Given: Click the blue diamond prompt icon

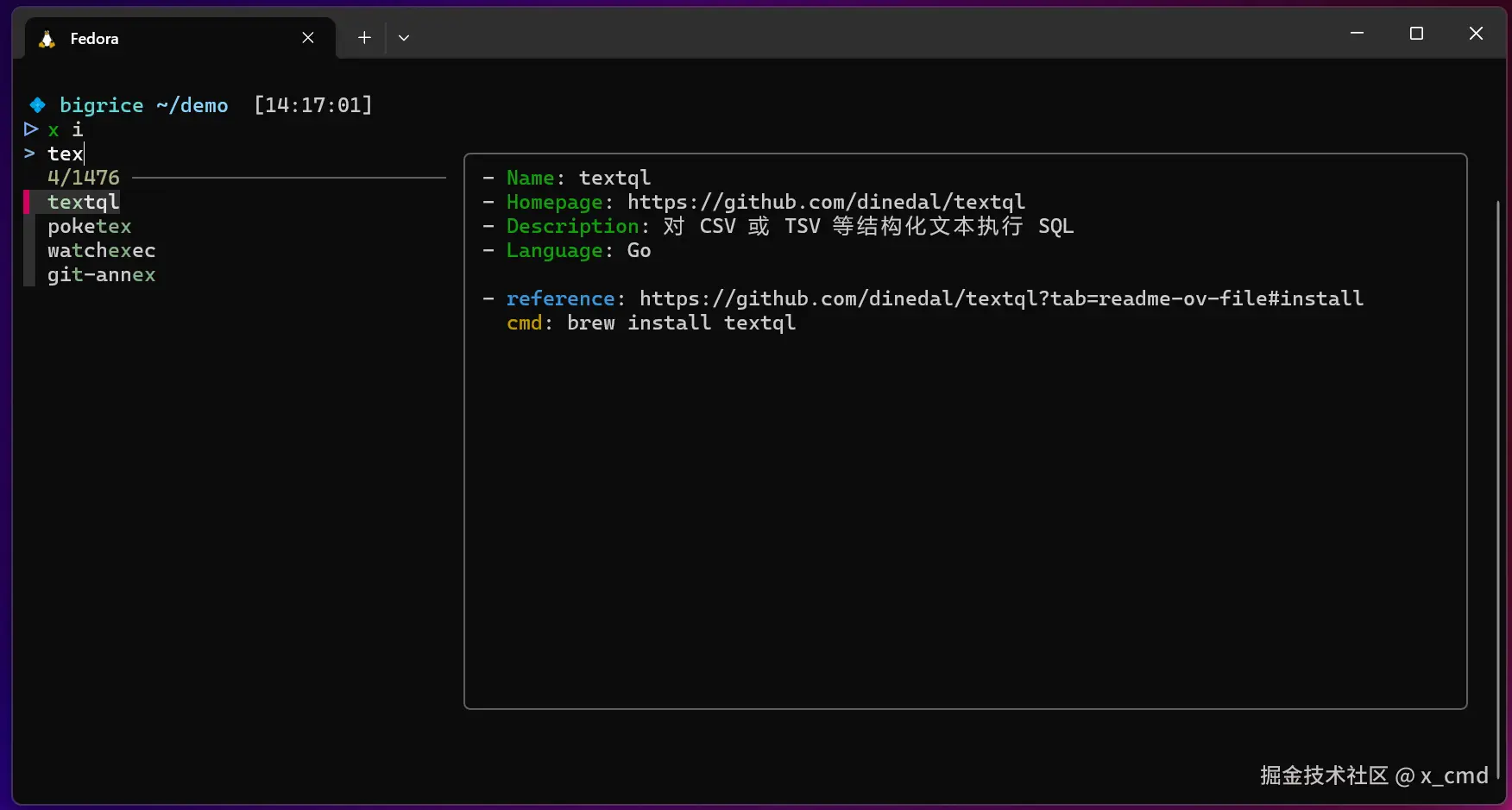Looking at the screenshot, I should 36,104.
